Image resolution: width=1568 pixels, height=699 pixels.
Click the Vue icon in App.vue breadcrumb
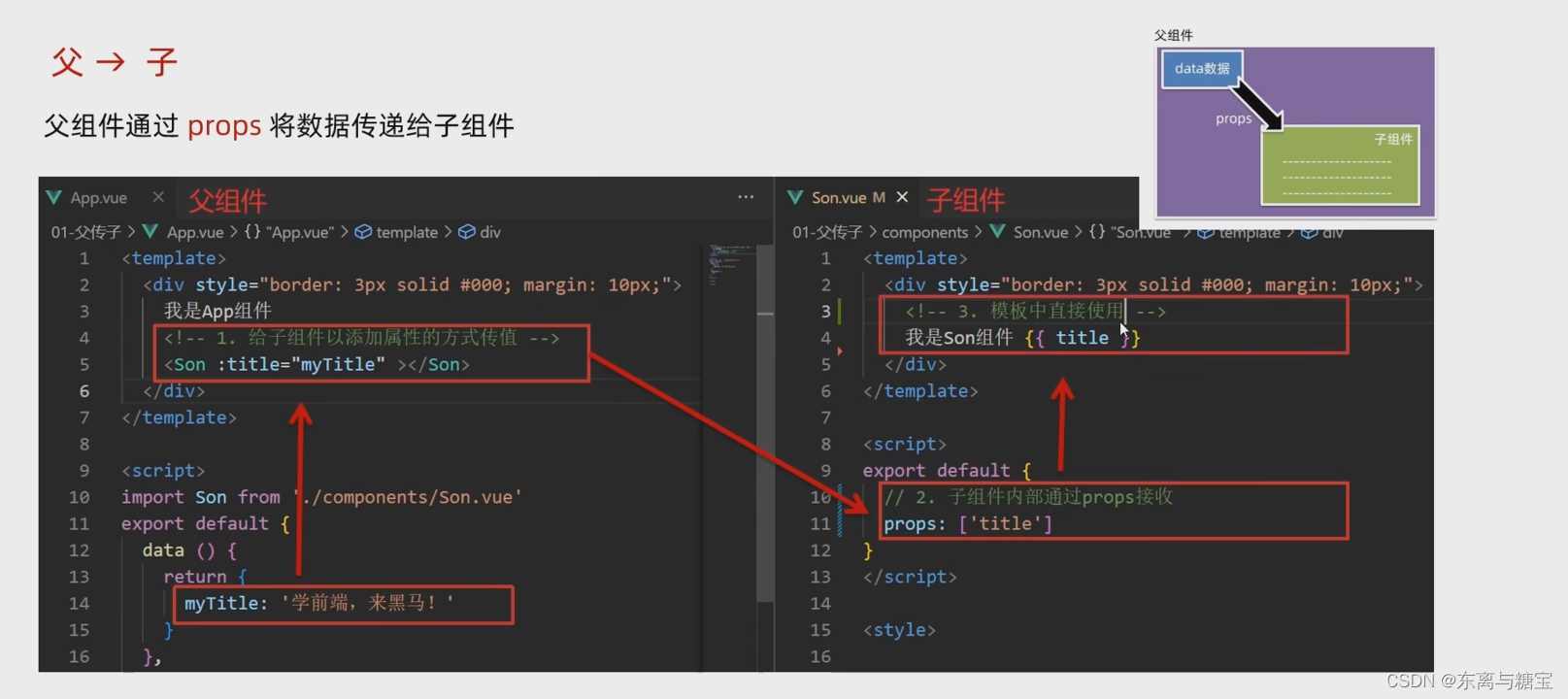tap(150, 231)
